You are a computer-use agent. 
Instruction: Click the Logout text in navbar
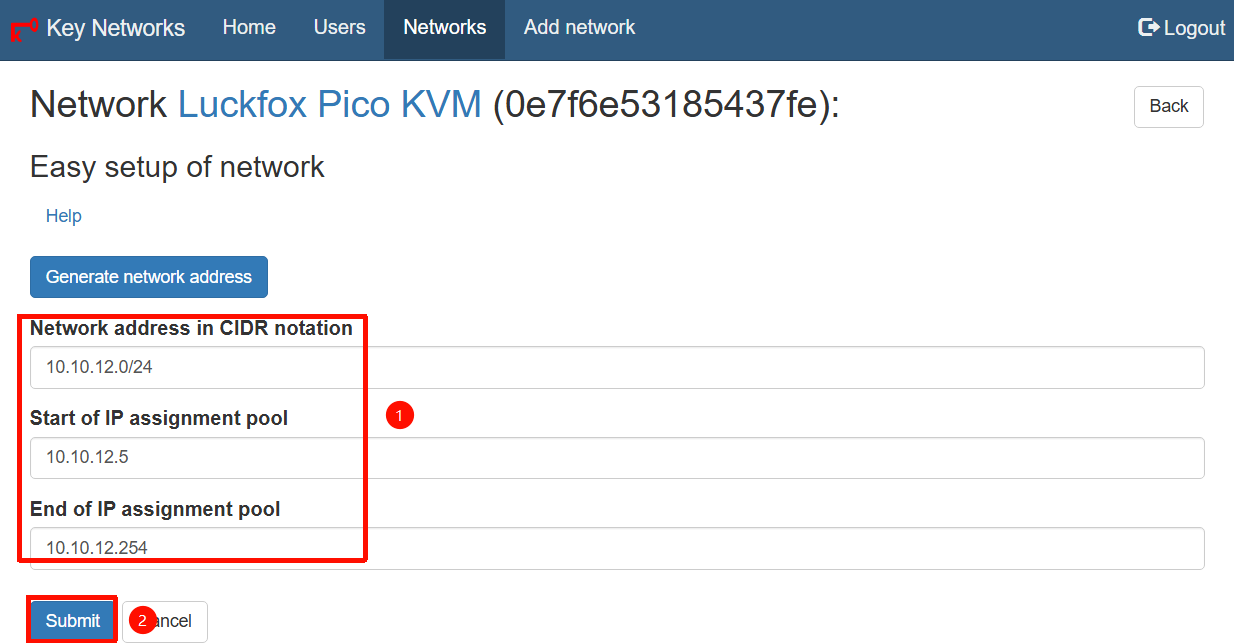tap(1194, 28)
